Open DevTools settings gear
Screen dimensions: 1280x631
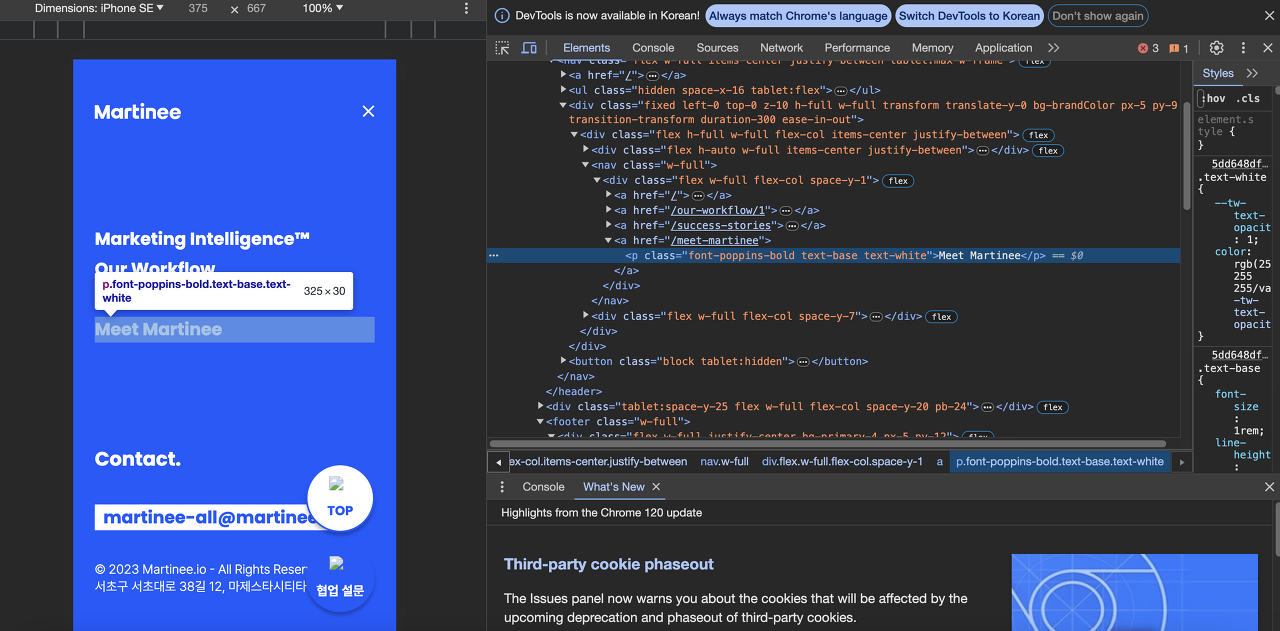pyautogui.click(x=1217, y=48)
